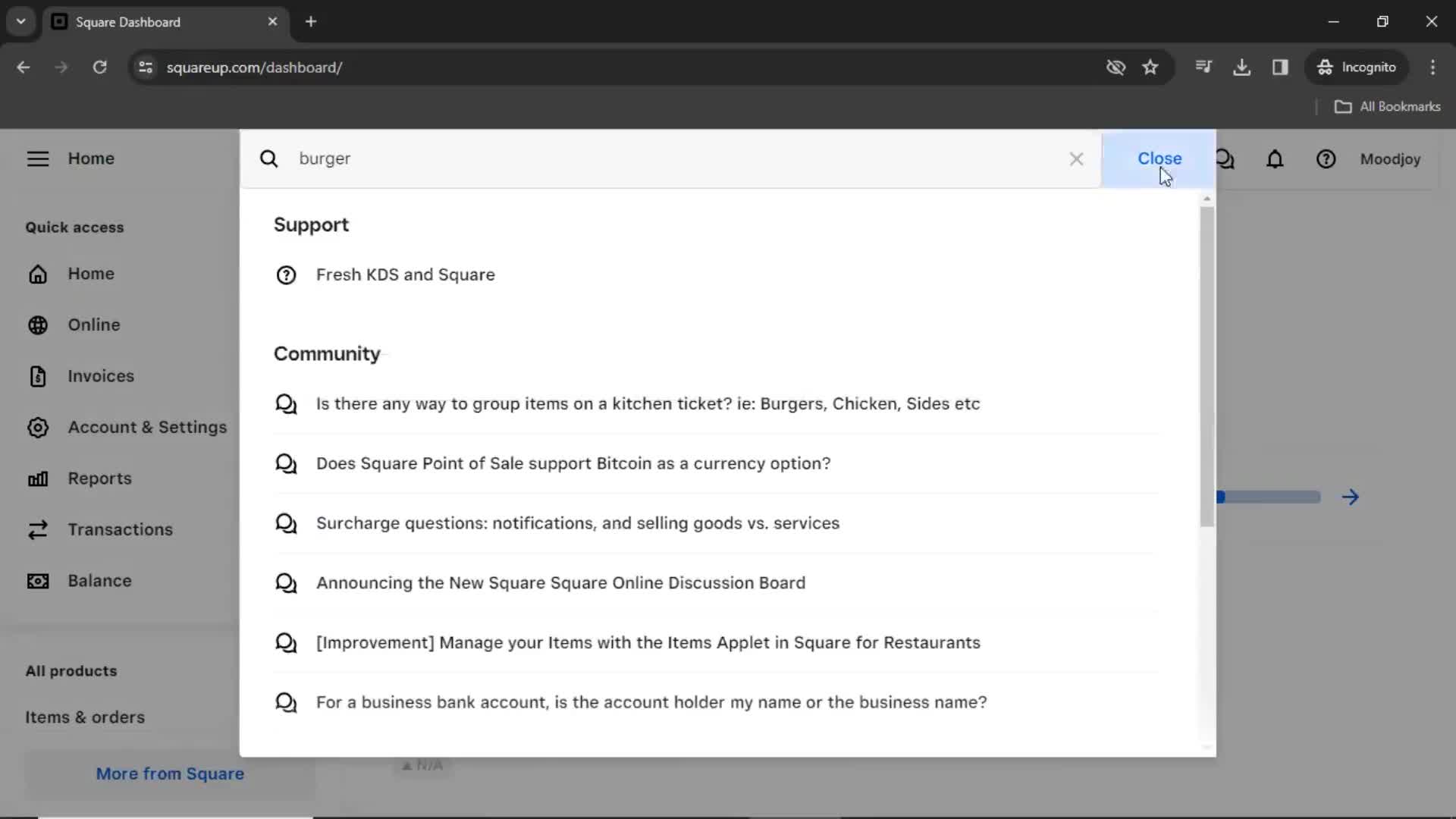Open Surcharge questions community post
This screenshot has height=819, width=1456.
(x=577, y=523)
